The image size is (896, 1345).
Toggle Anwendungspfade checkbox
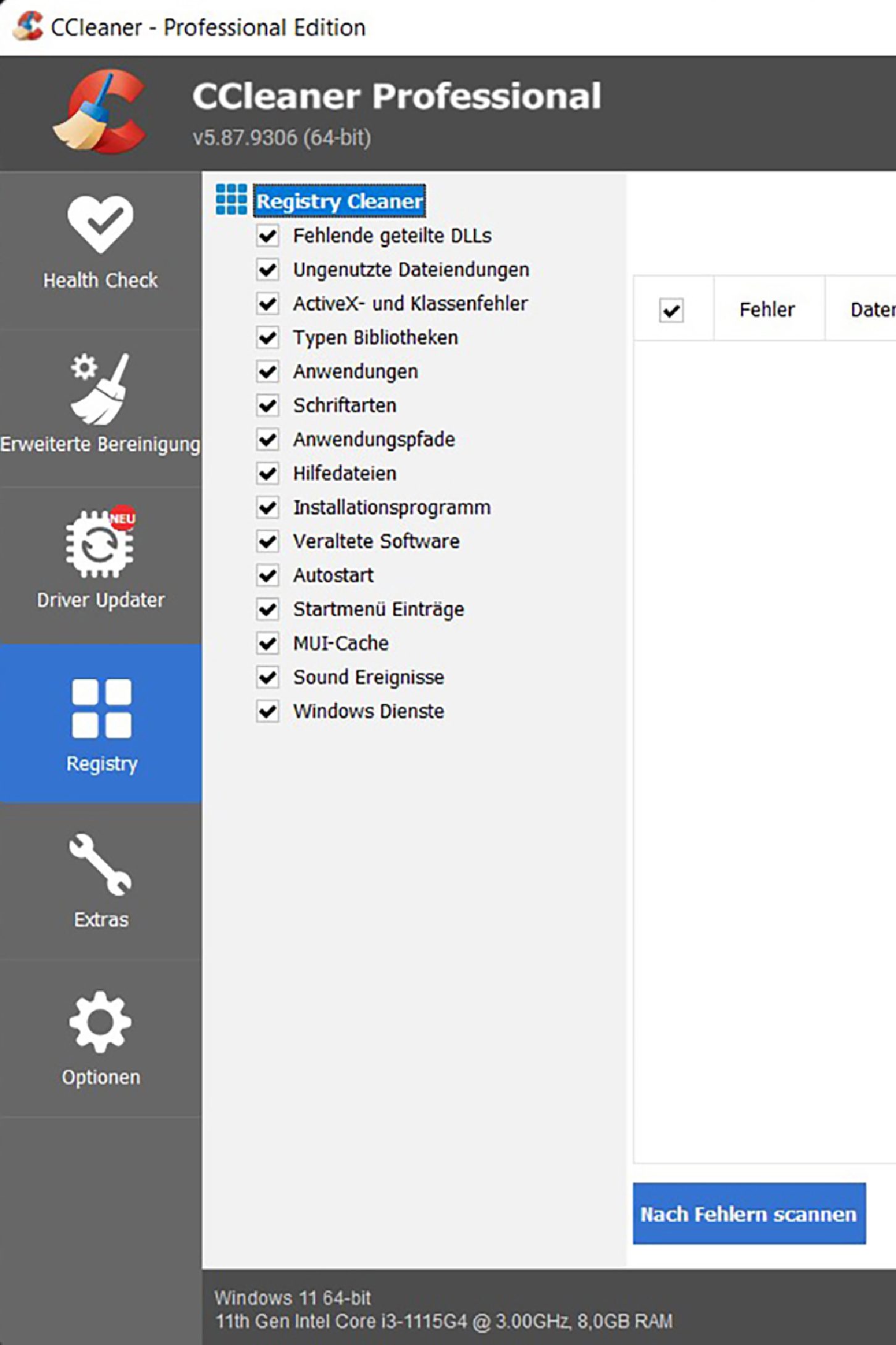click(x=268, y=439)
